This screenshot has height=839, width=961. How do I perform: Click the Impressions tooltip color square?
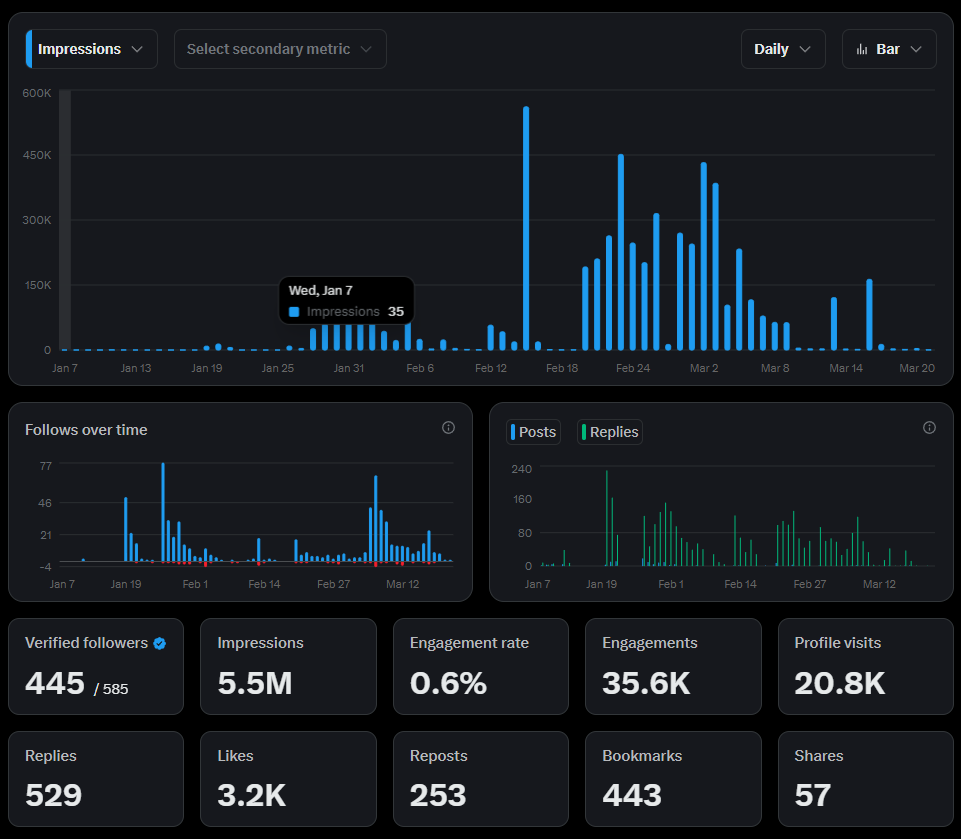tap(294, 312)
